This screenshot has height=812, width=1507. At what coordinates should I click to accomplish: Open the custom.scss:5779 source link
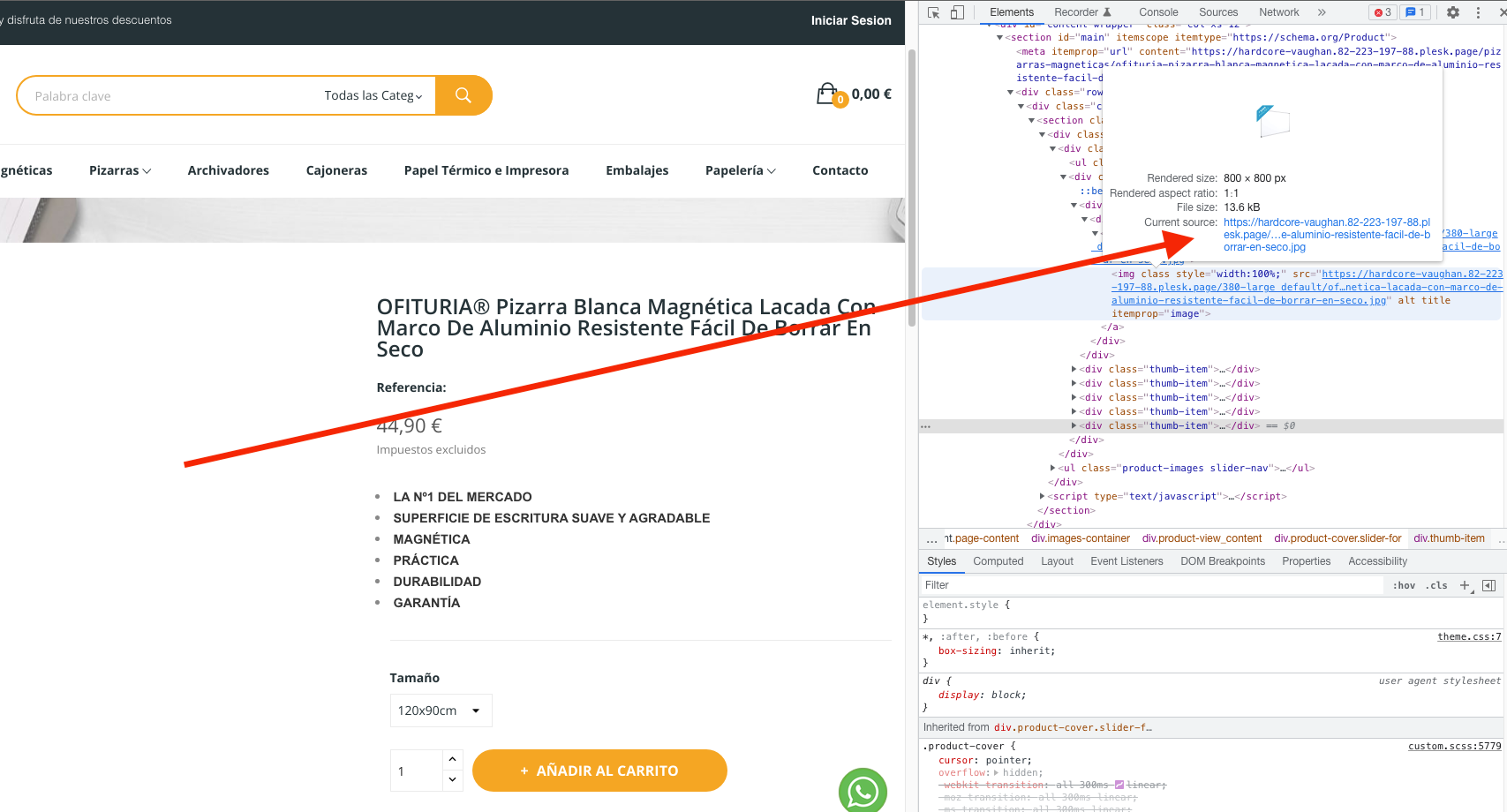pos(1455,747)
